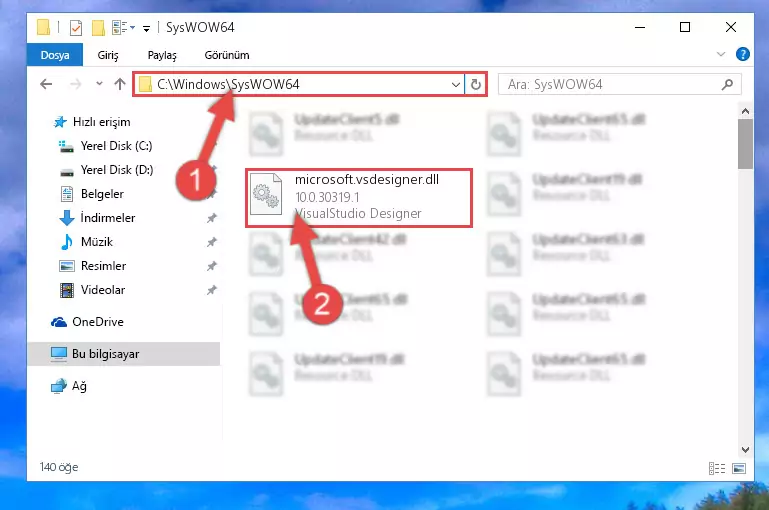The width and height of the screenshot is (769, 510).
Task: Go forward with the right arrow button
Action: pos(75,84)
